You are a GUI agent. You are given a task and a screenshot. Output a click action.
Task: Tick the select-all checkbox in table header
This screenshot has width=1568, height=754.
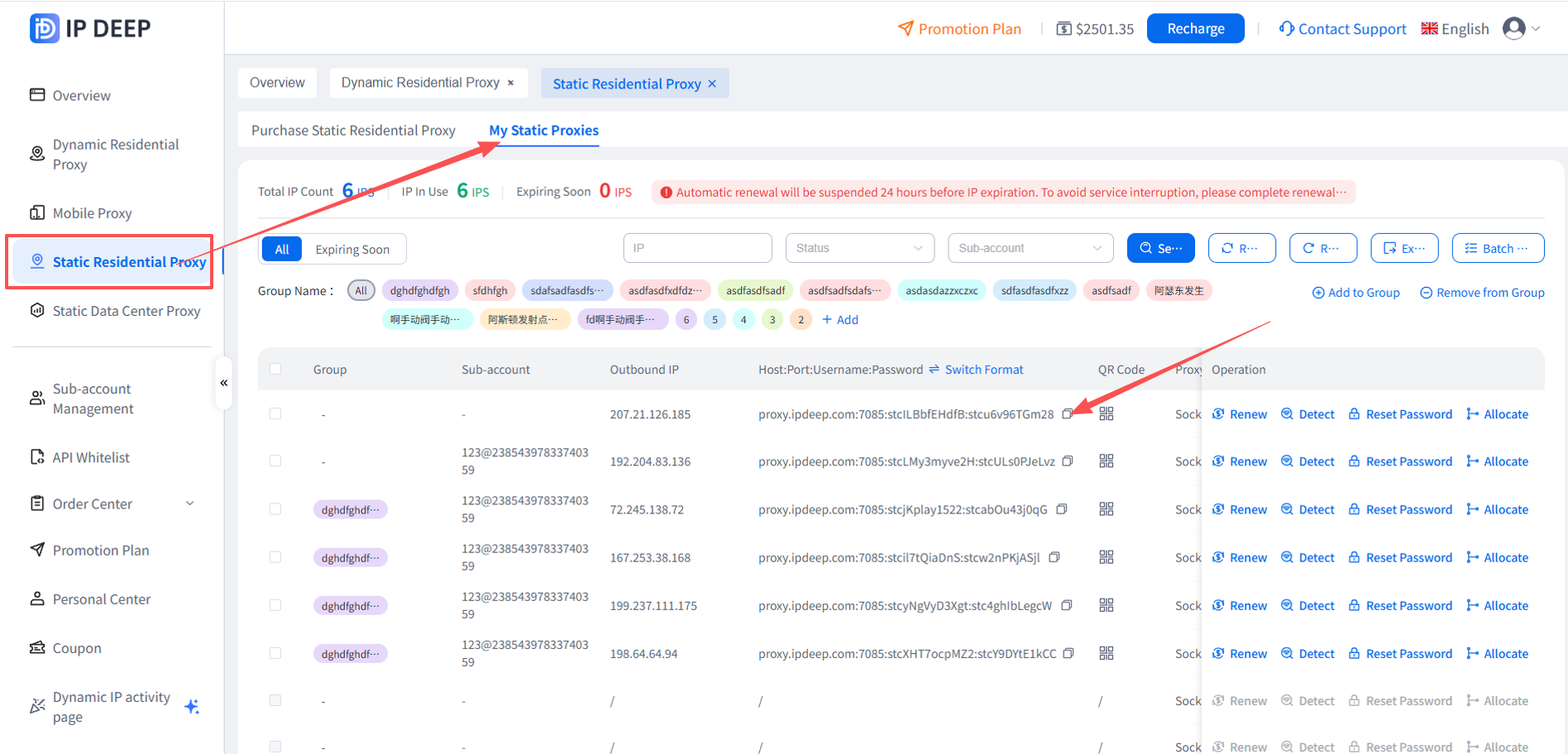(x=275, y=369)
